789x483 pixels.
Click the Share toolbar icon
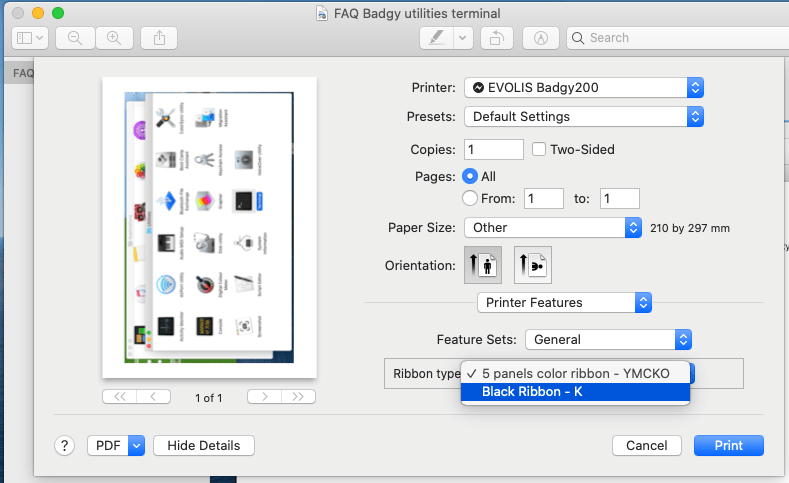pos(159,38)
